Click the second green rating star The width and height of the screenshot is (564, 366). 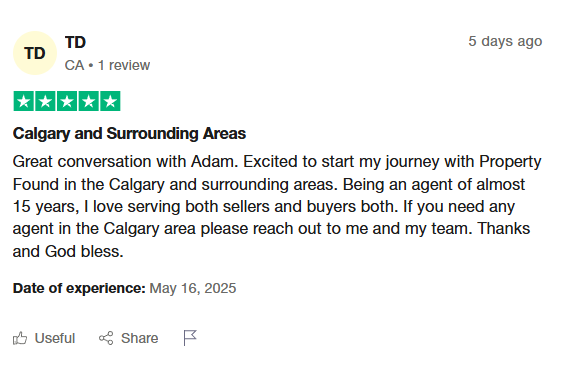45,101
